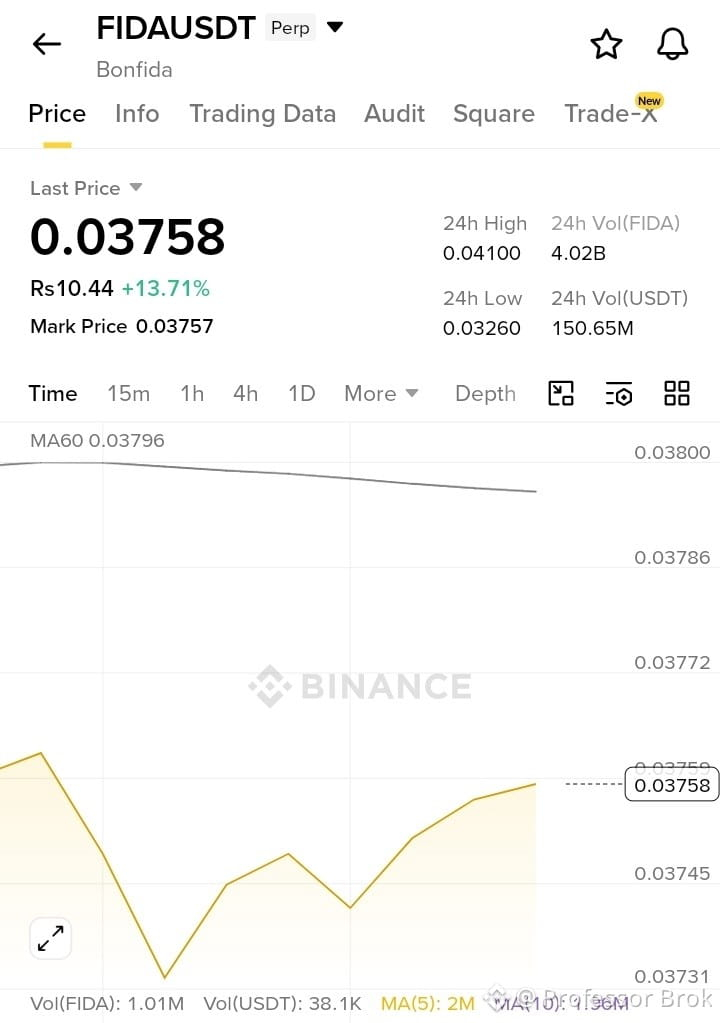720x1023 pixels.
Task: Select the 1h chart interval
Action: pyautogui.click(x=192, y=393)
